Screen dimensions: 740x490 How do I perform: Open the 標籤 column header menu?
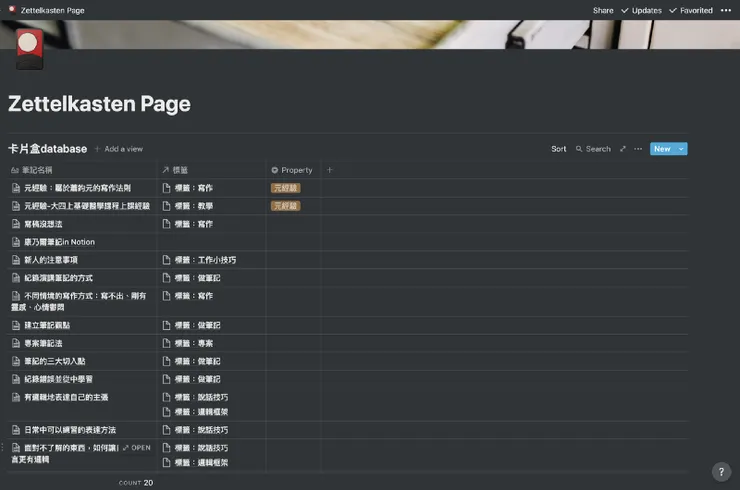pos(175,170)
